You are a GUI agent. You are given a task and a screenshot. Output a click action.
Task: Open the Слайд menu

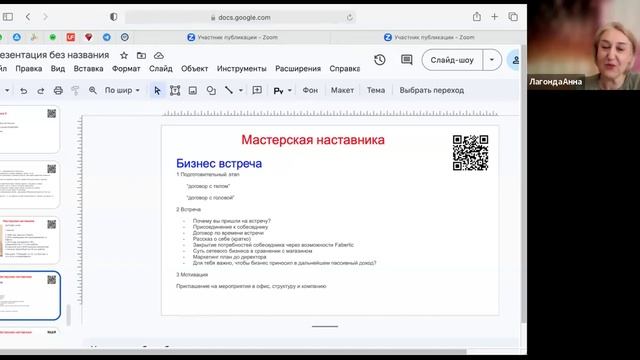click(x=160, y=69)
